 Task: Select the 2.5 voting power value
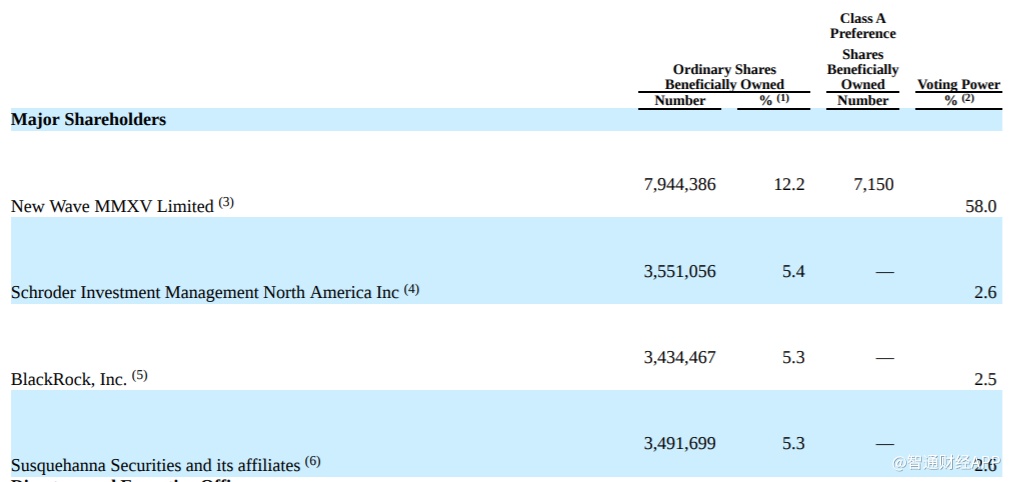point(984,380)
